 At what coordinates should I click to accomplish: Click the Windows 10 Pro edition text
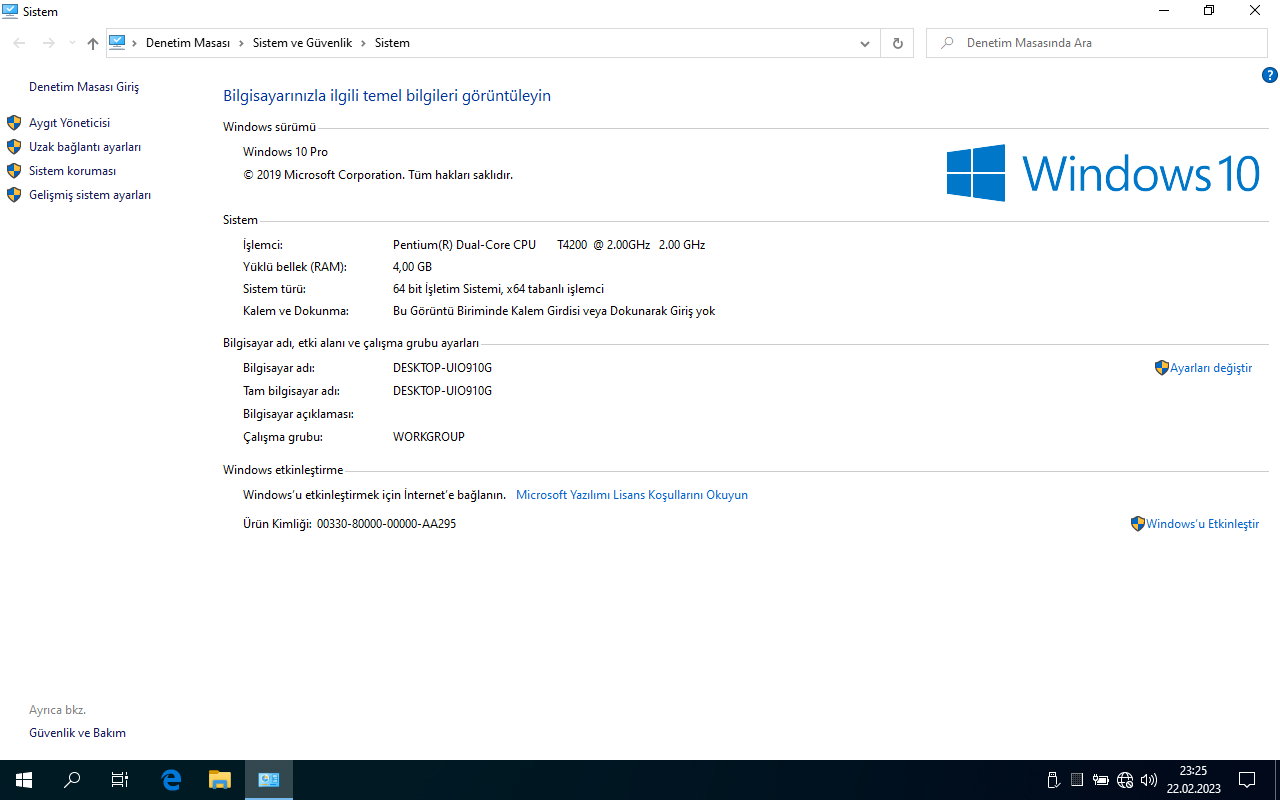285,152
